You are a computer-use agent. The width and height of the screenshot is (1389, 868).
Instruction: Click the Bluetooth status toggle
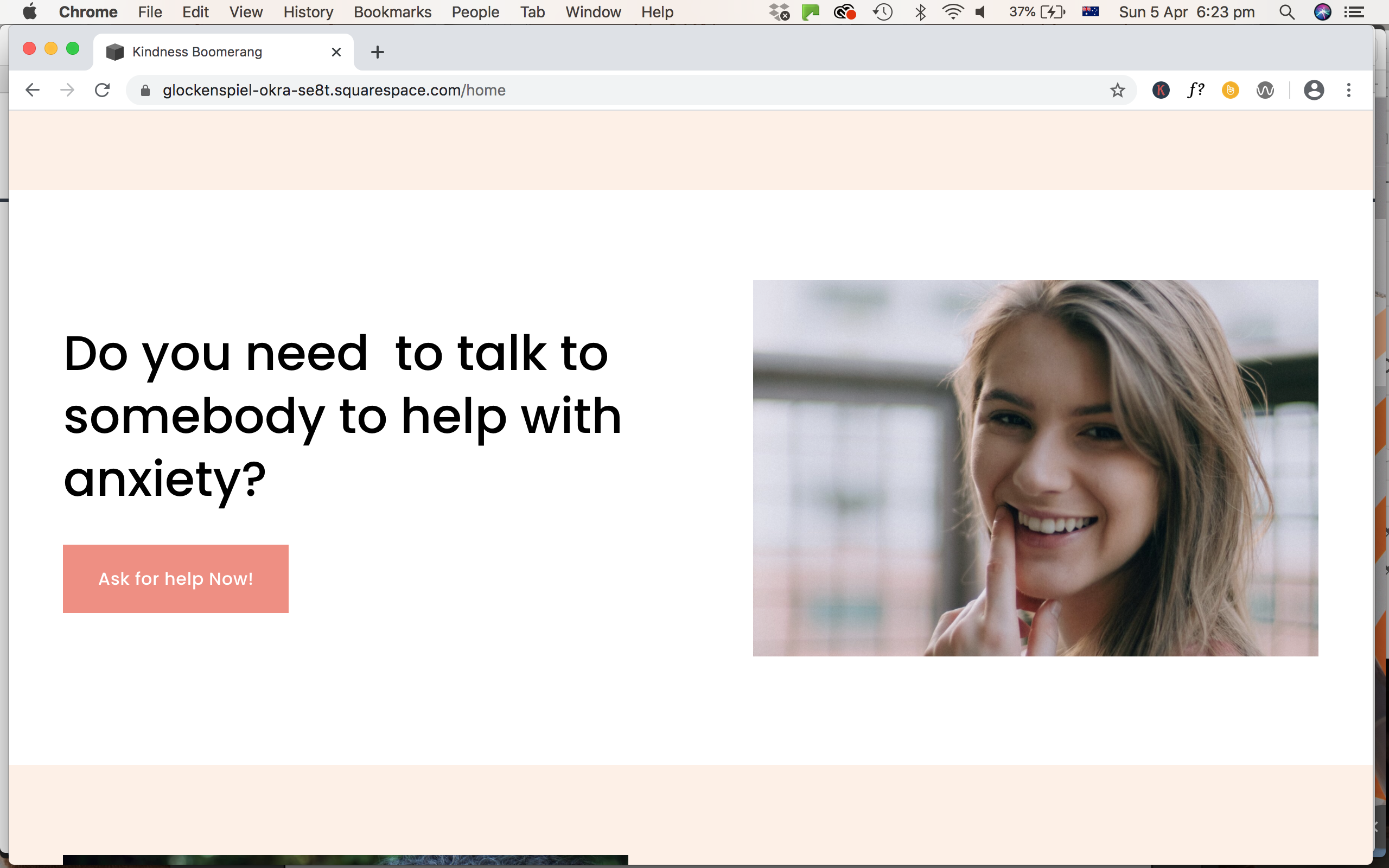coord(921,11)
